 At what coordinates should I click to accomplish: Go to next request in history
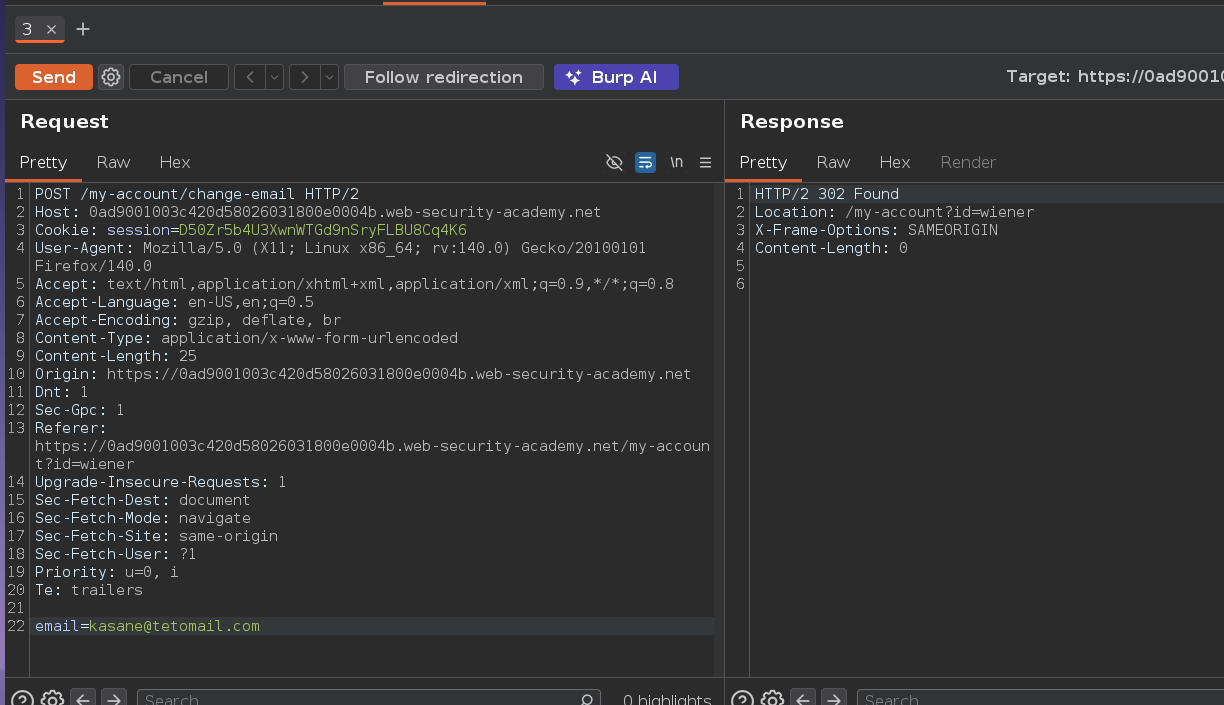coord(304,77)
